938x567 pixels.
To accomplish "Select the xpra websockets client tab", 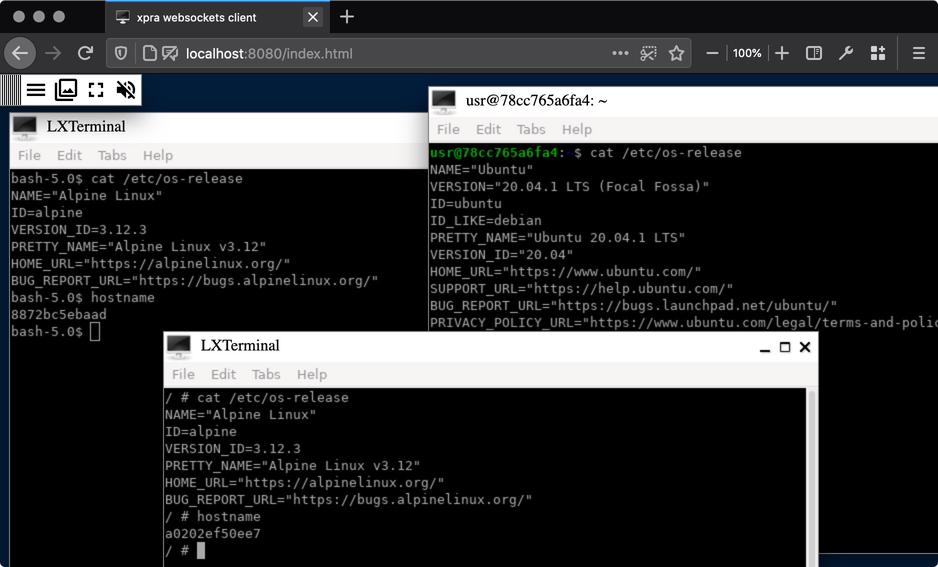I will pos(217,17).
